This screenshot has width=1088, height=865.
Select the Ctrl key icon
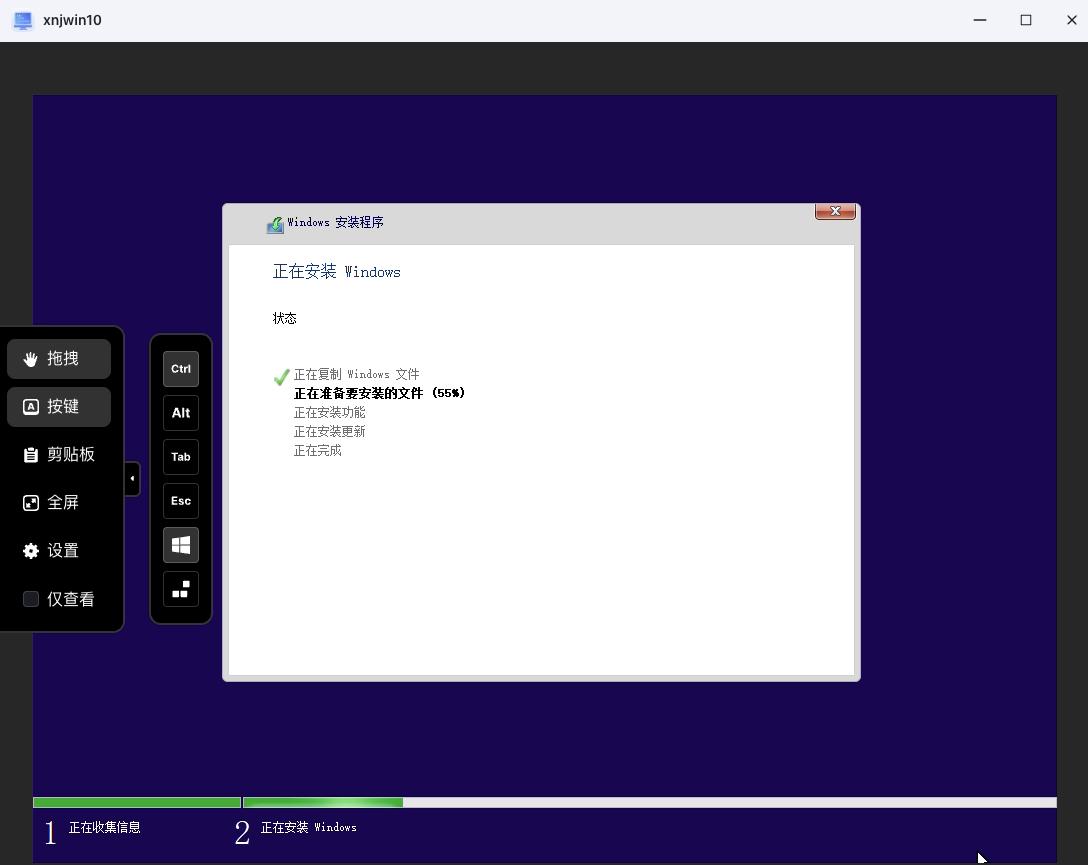[x=180, y=368]
